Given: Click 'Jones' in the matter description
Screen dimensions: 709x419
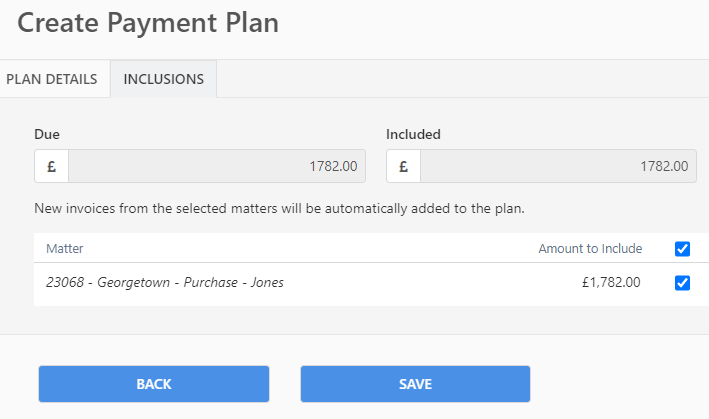Looking at the screenshot, I should point(267,282).
